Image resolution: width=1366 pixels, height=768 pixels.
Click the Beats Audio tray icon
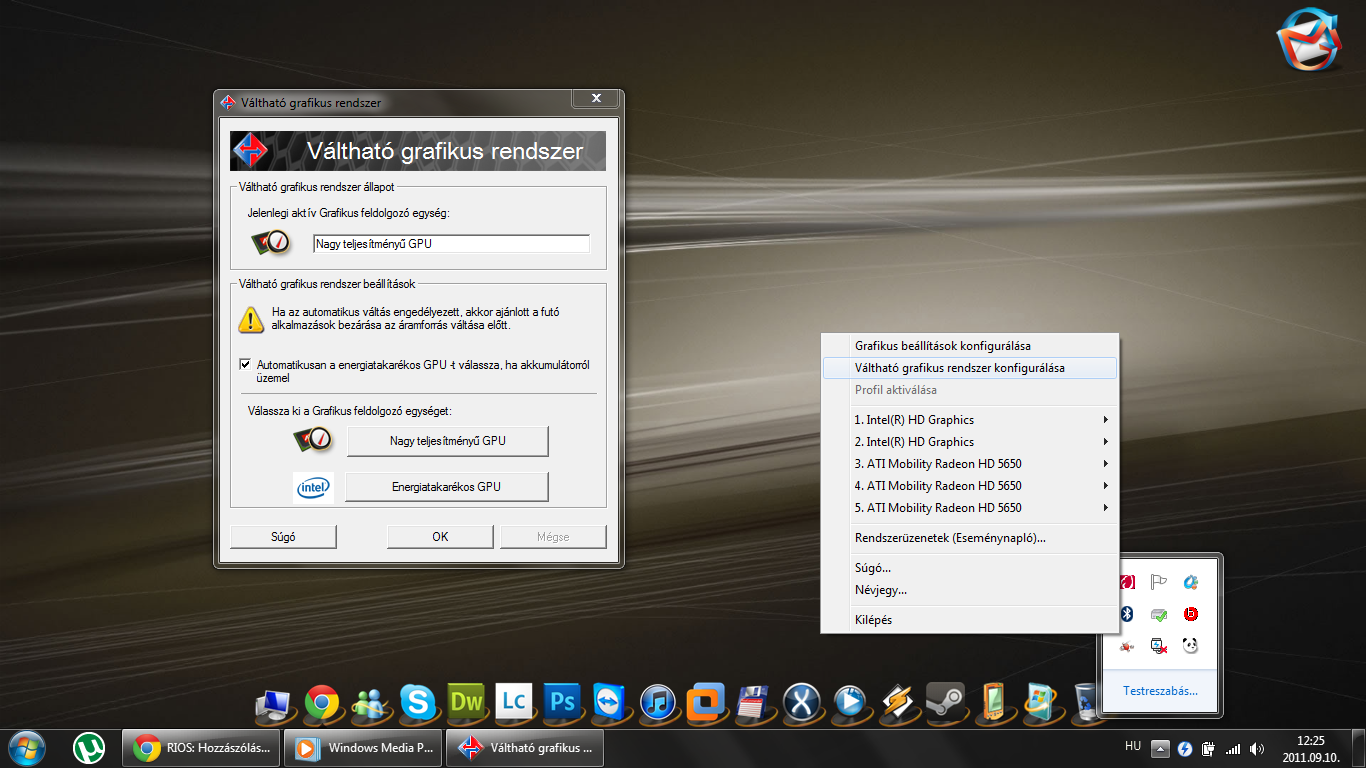pos(1190,614)
